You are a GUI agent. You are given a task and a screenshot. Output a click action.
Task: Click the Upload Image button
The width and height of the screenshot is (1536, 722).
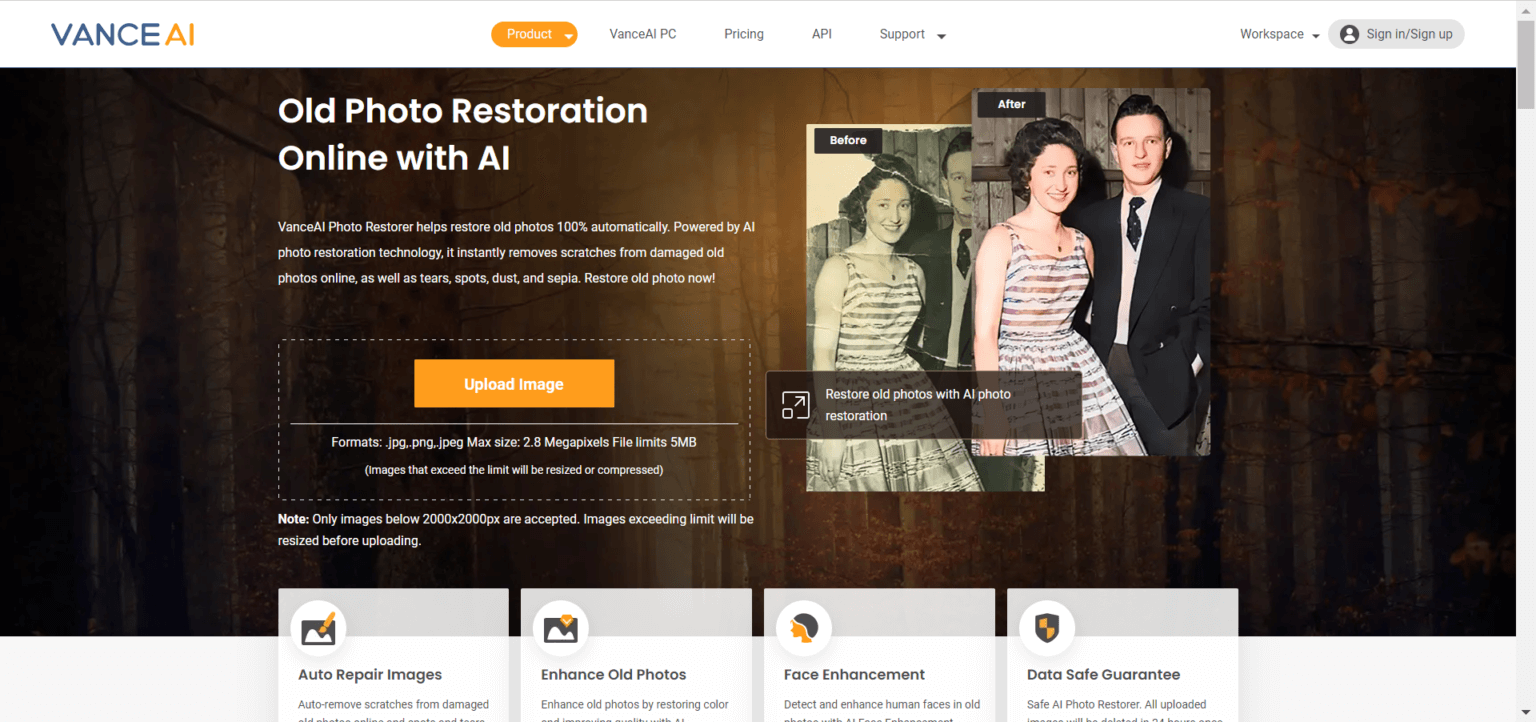514,383
